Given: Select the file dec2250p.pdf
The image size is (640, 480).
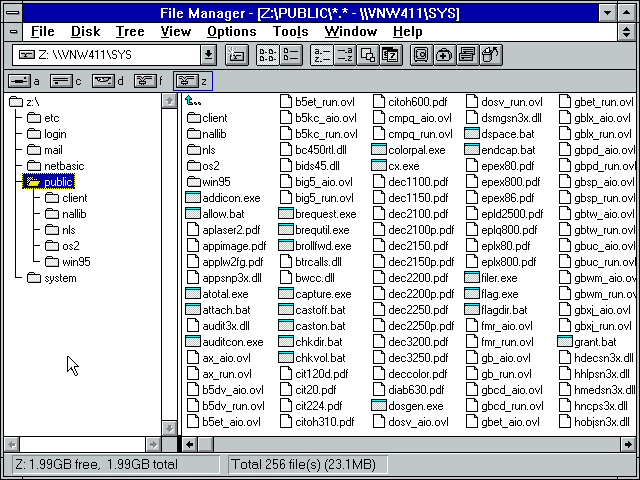Looking at the screenshot, I should (x=413, y=326).
